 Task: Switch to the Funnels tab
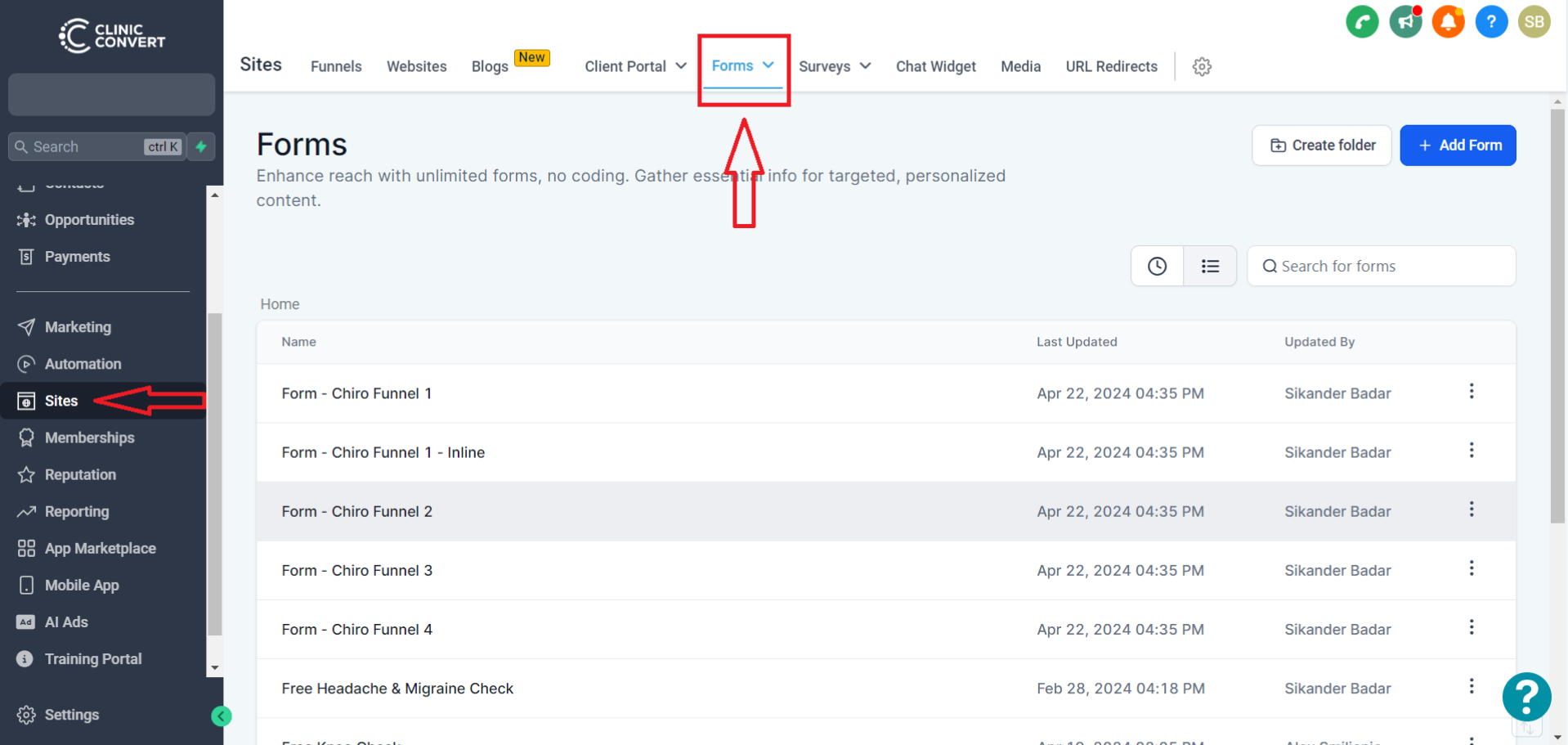click(336, 66)
